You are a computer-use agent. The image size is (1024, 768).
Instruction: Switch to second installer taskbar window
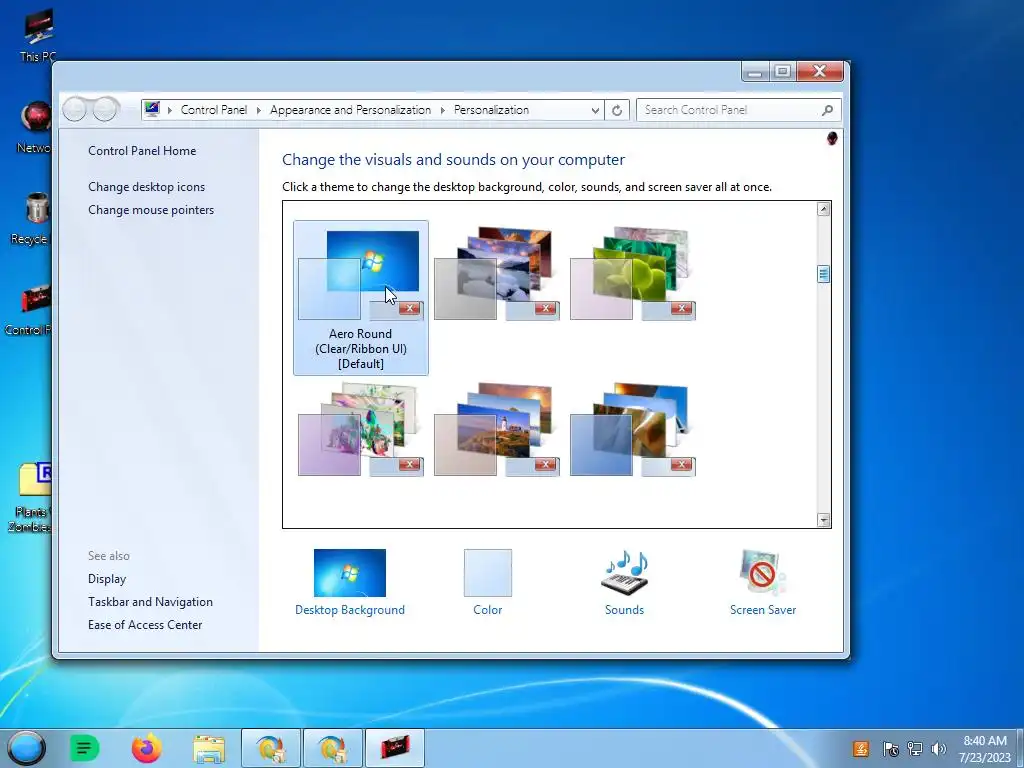pyautogui.click(x=332, y=748)
